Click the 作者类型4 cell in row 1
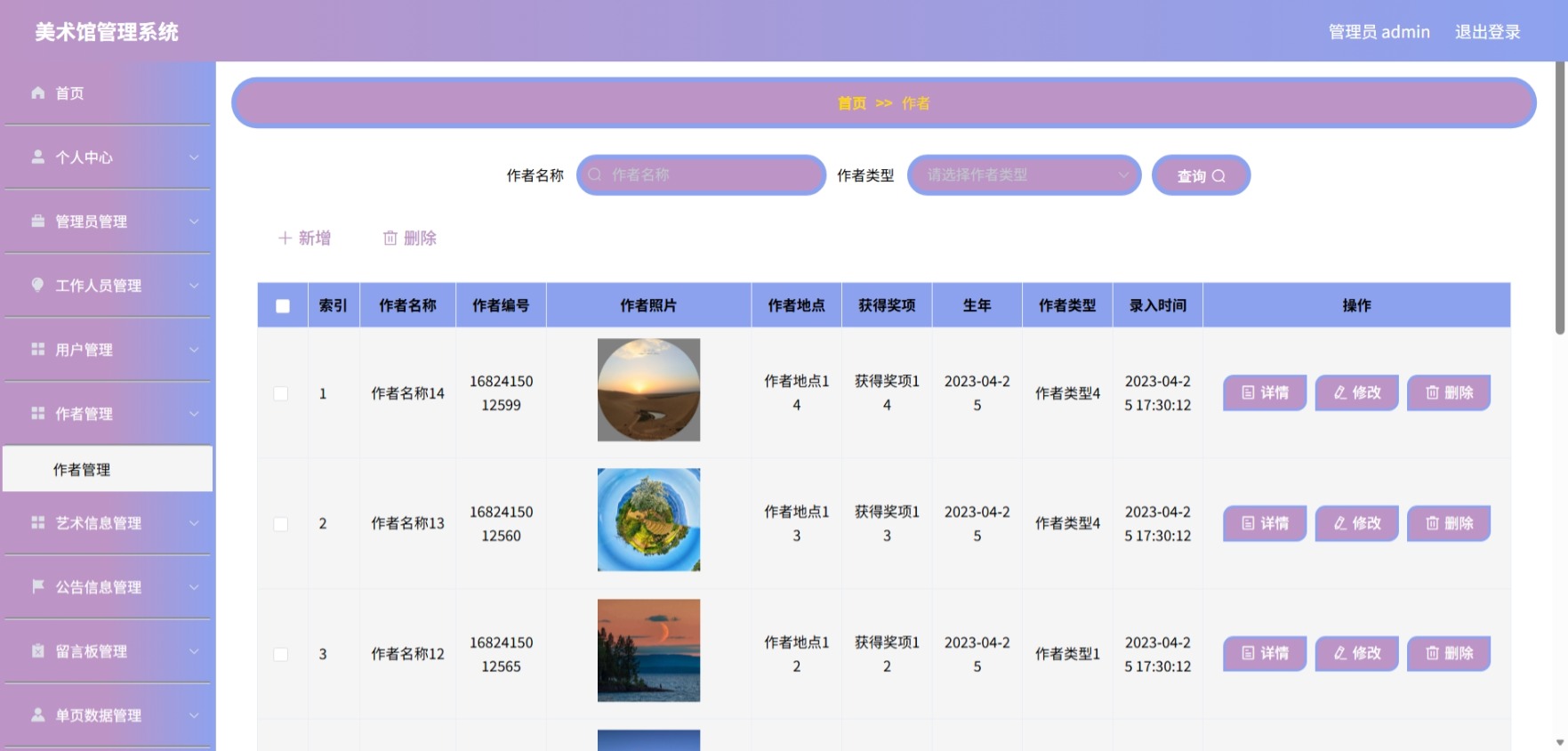This screenshot has width=1568, height=751. [1067, 392]
